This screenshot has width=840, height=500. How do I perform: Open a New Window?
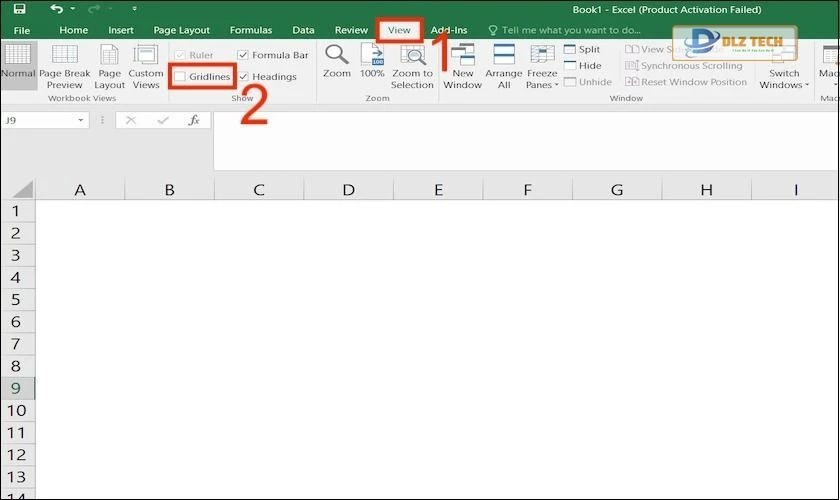pyautogui.click(x=462, y=57)
